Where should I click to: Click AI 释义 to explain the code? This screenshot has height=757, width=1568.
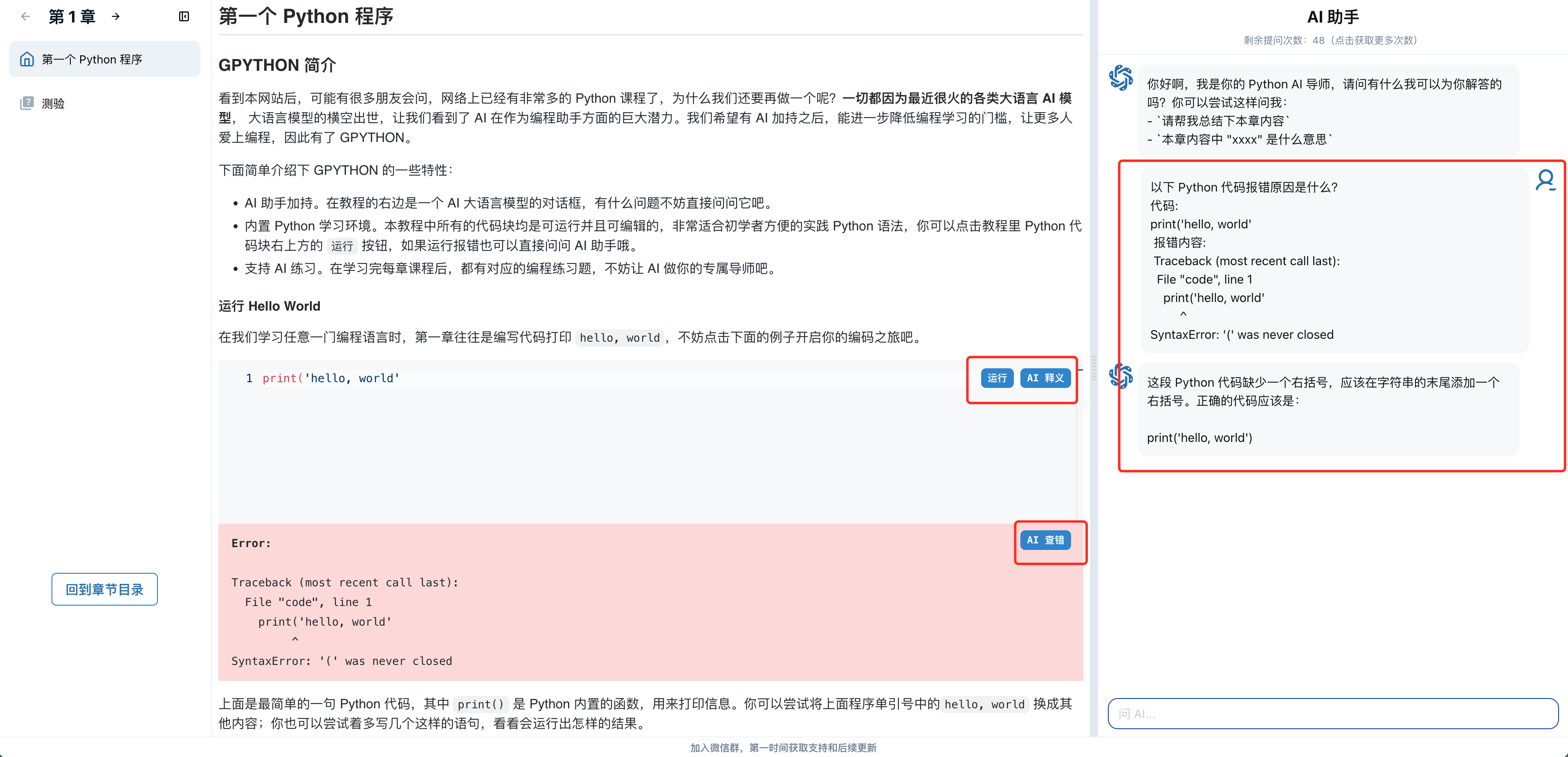pos(1045,378)
